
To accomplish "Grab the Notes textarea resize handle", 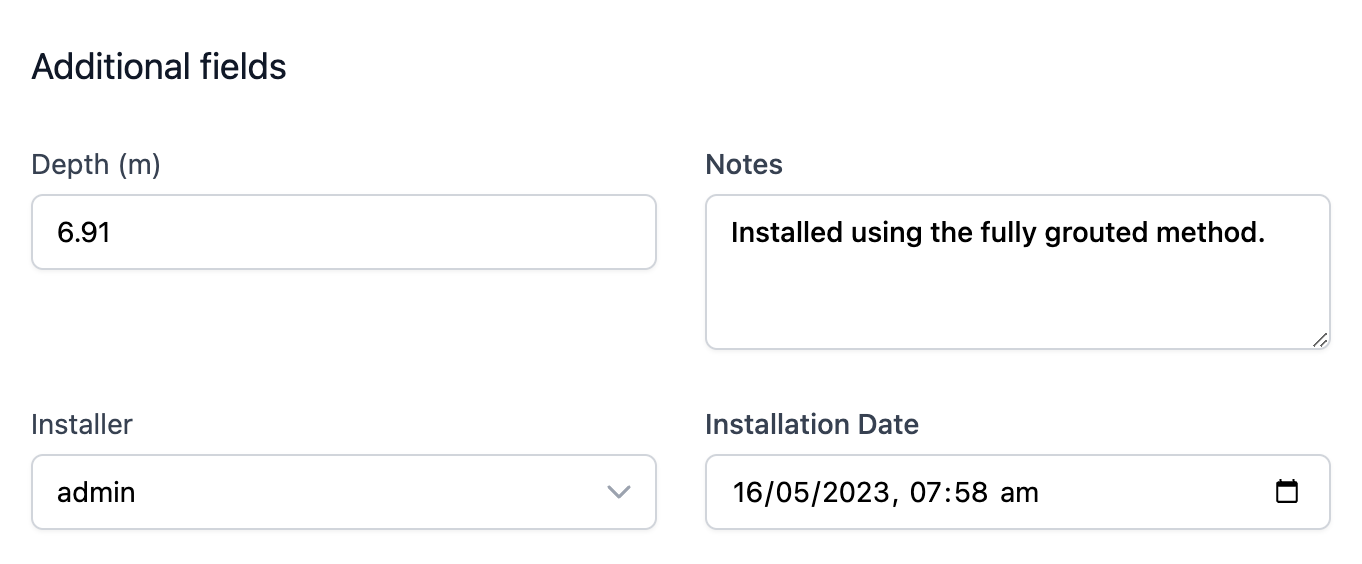I will tap(1320, 340).
